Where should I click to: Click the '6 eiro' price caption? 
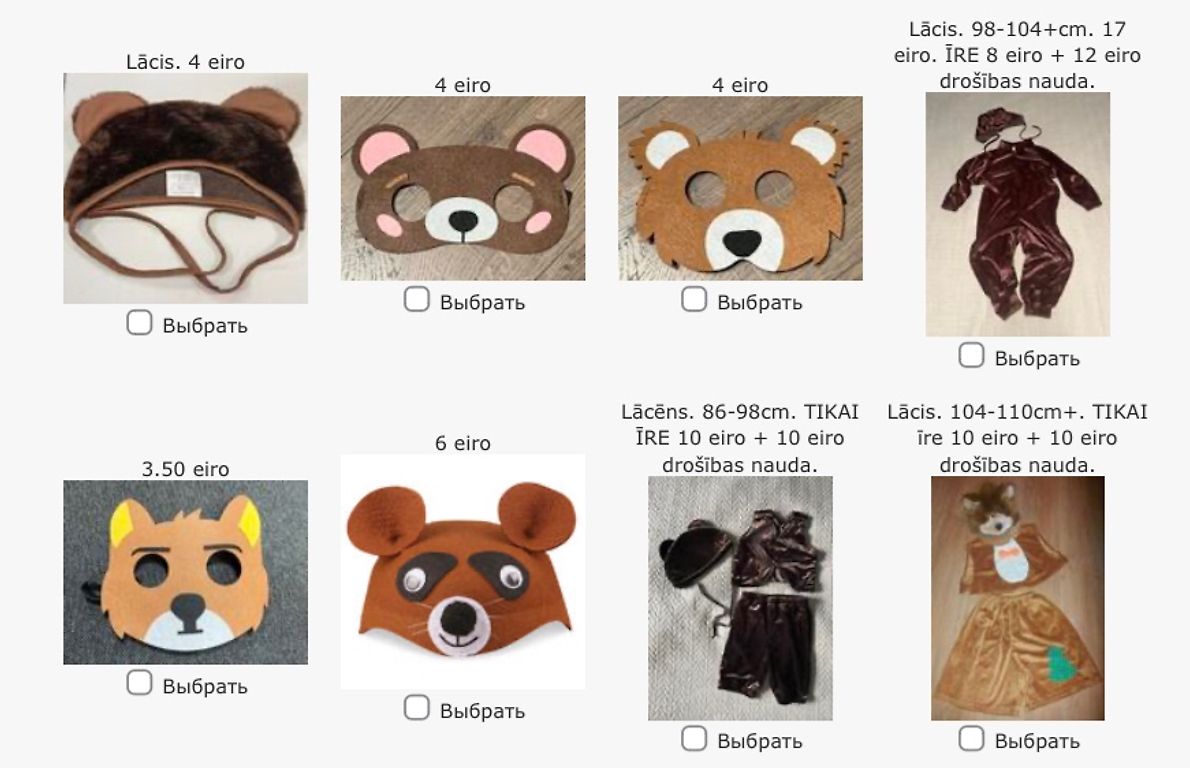463,443
